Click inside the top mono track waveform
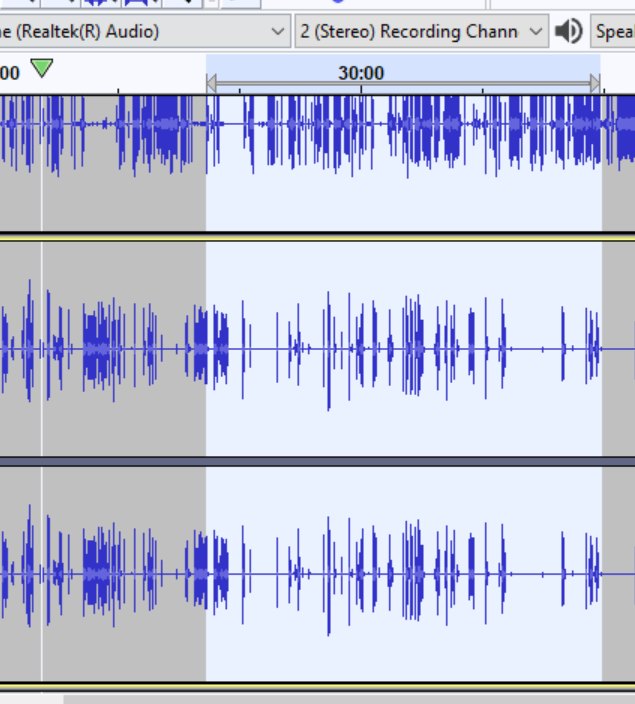Viewport: 635px width, 704px height. pyautogui.click(x=318, y=163)
